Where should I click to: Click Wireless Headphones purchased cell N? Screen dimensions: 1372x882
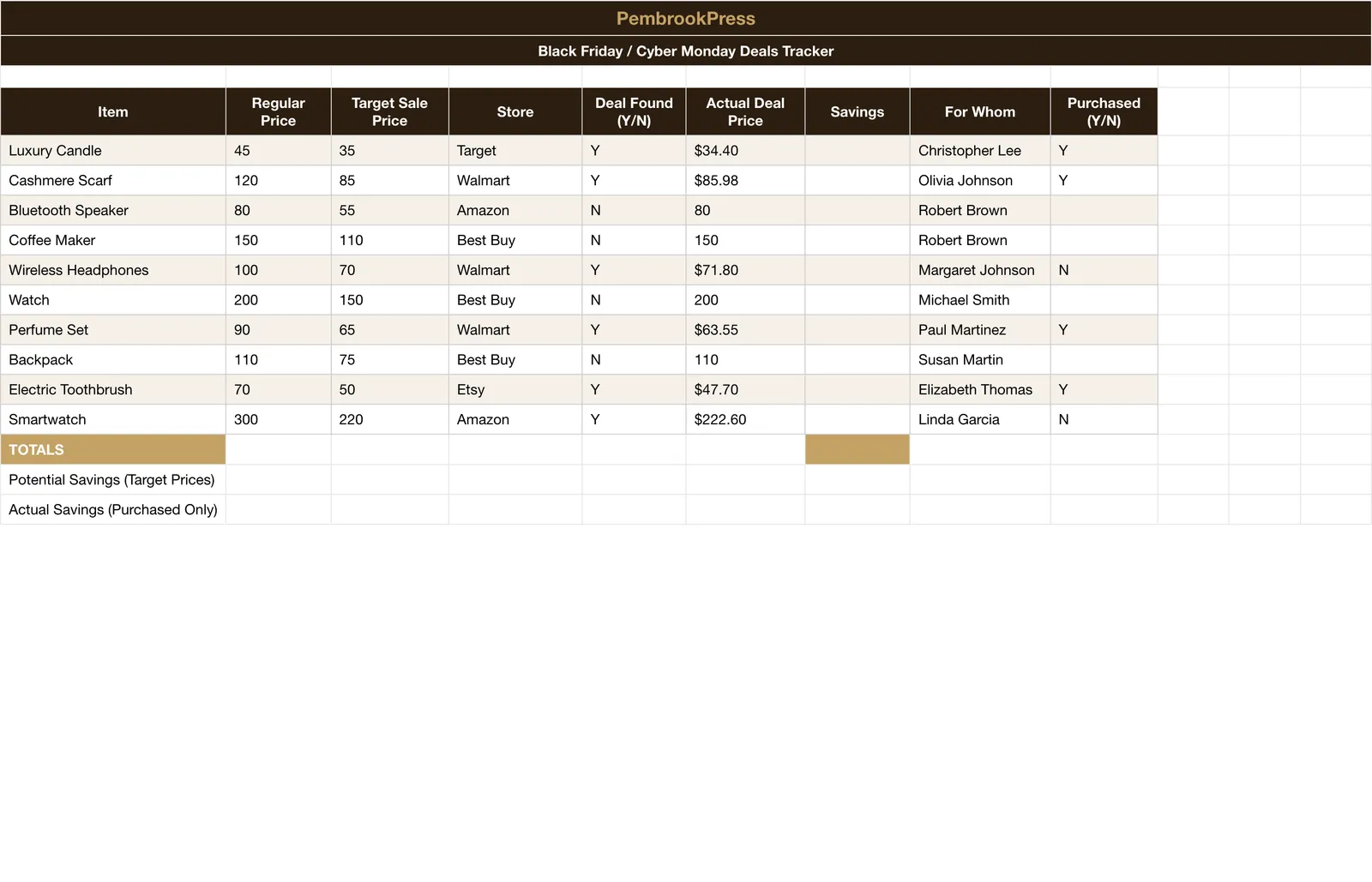tap(1104, 270)
